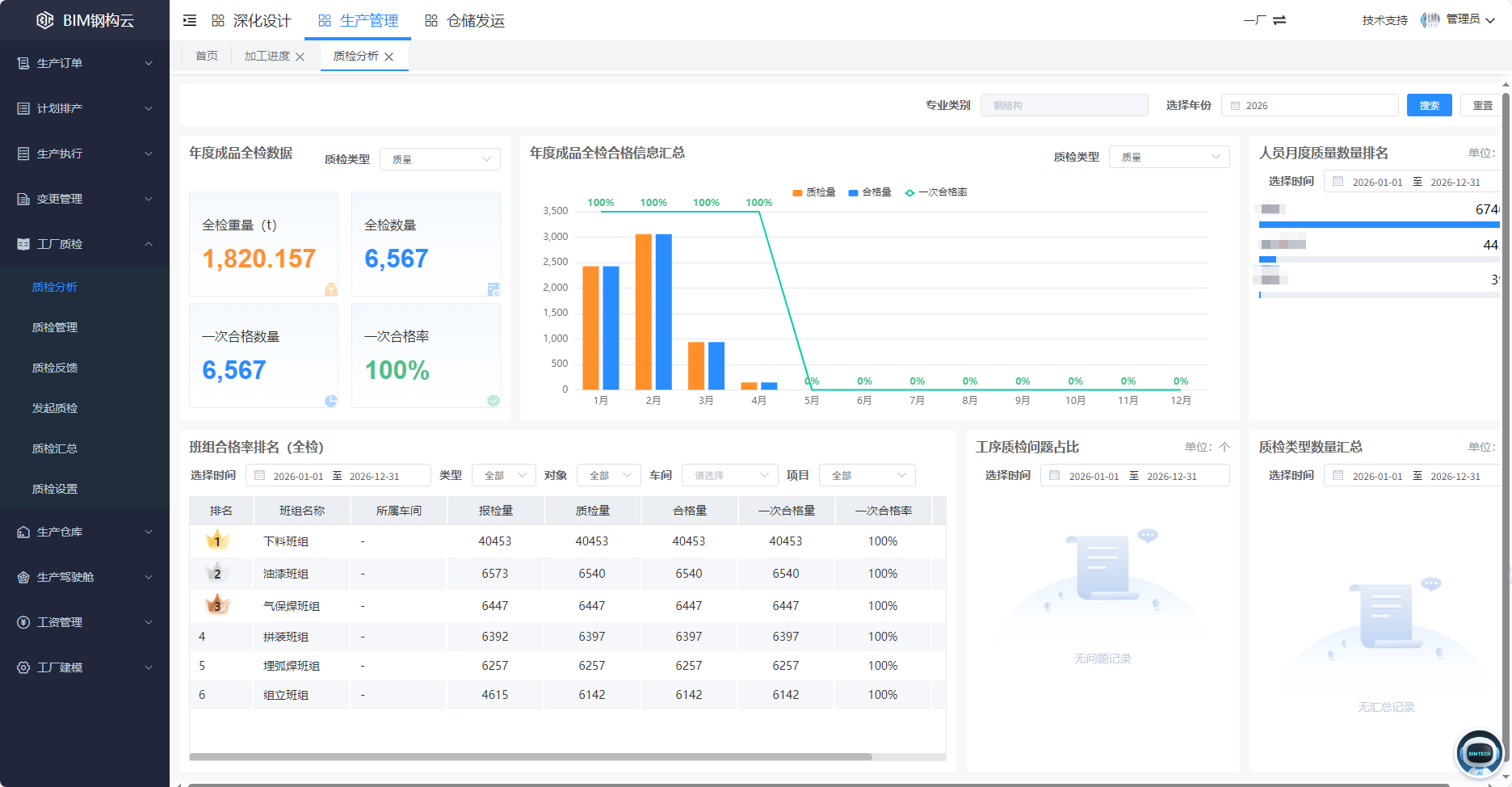The image size is (1512, 787).
Task: Click the icon on 全检数量 card
Action: coord(493,289)
